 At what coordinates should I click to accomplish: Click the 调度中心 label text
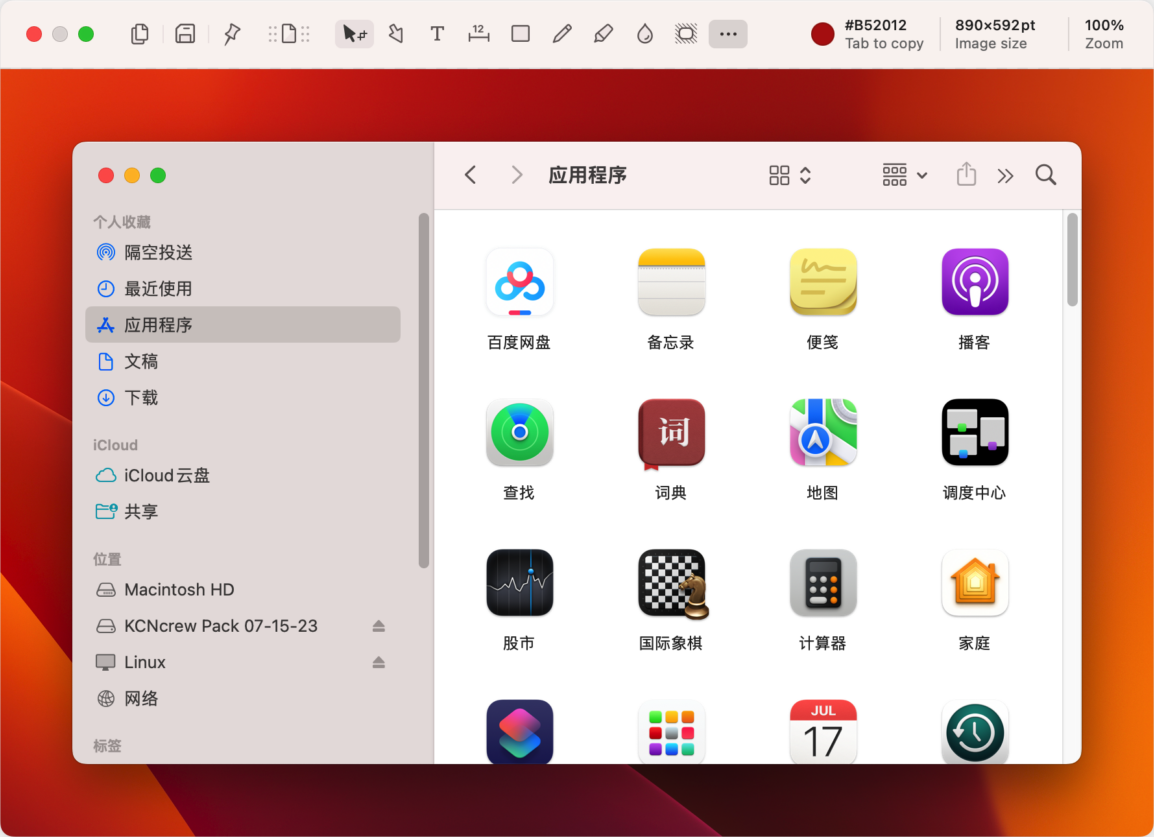[974, 492]
